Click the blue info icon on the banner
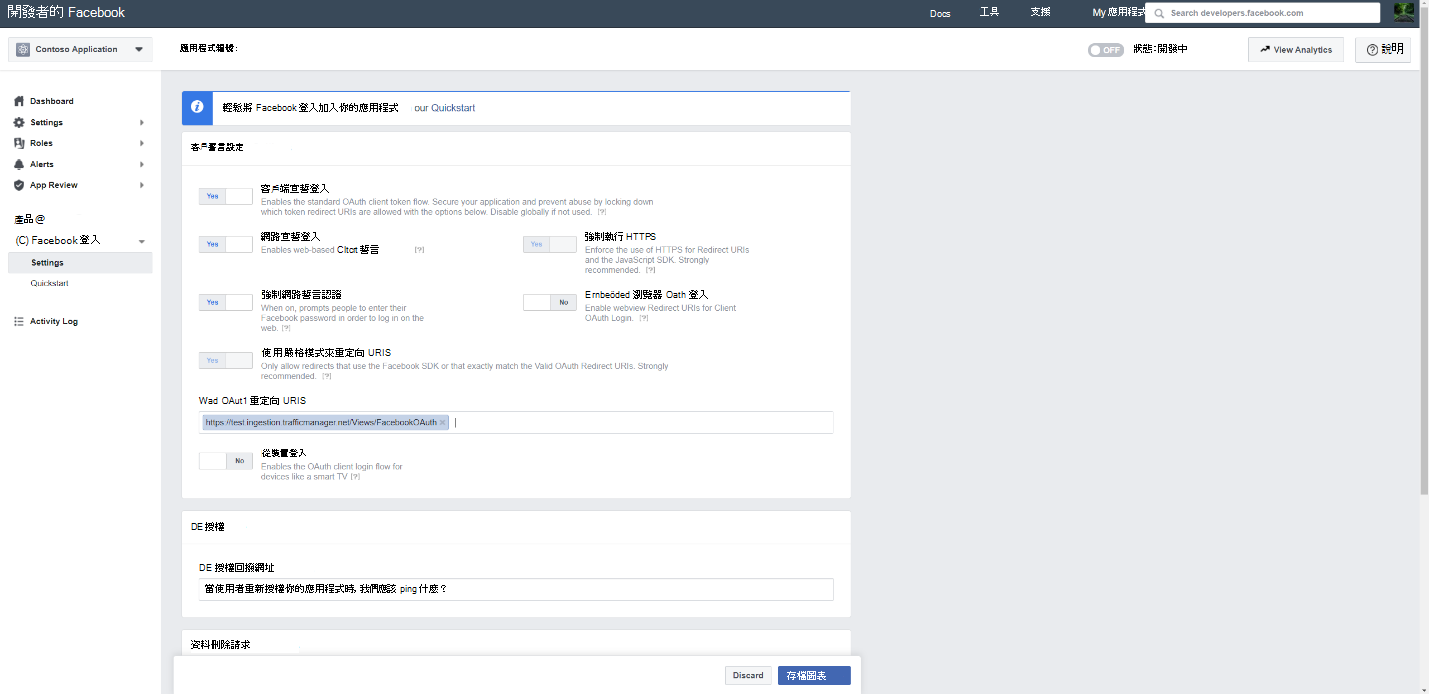1429x694 pixels. pyautogui.click(x=197, y=107)
